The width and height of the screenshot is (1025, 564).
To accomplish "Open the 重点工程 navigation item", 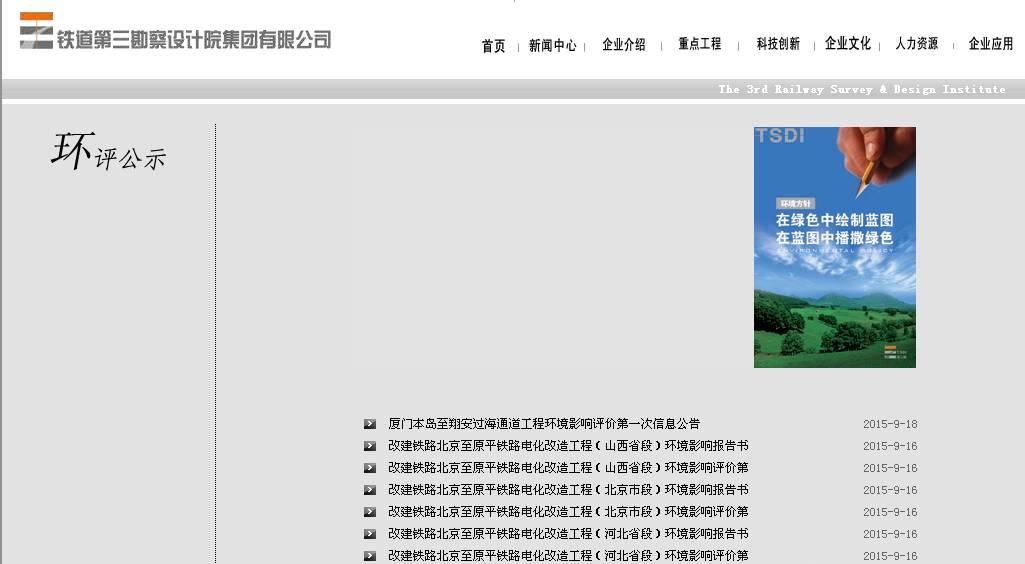I will tap(699, 44).
